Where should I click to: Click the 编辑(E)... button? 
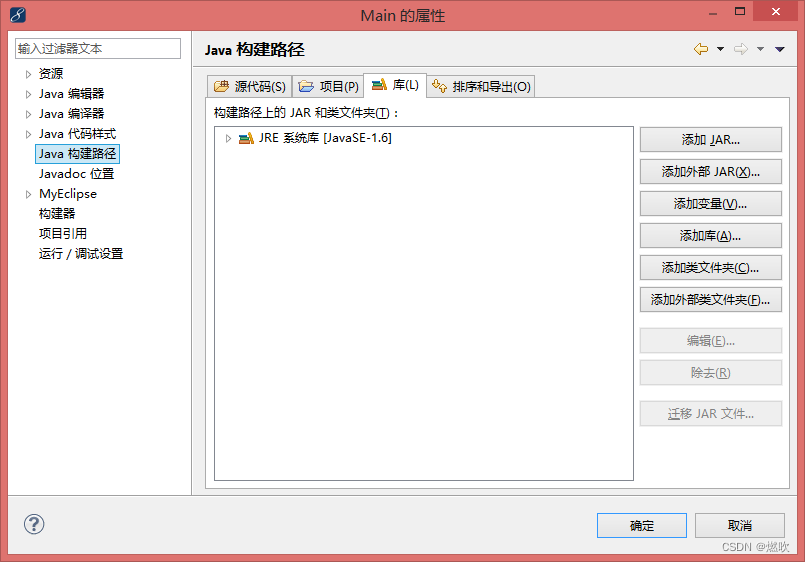(x=711, y=341)
